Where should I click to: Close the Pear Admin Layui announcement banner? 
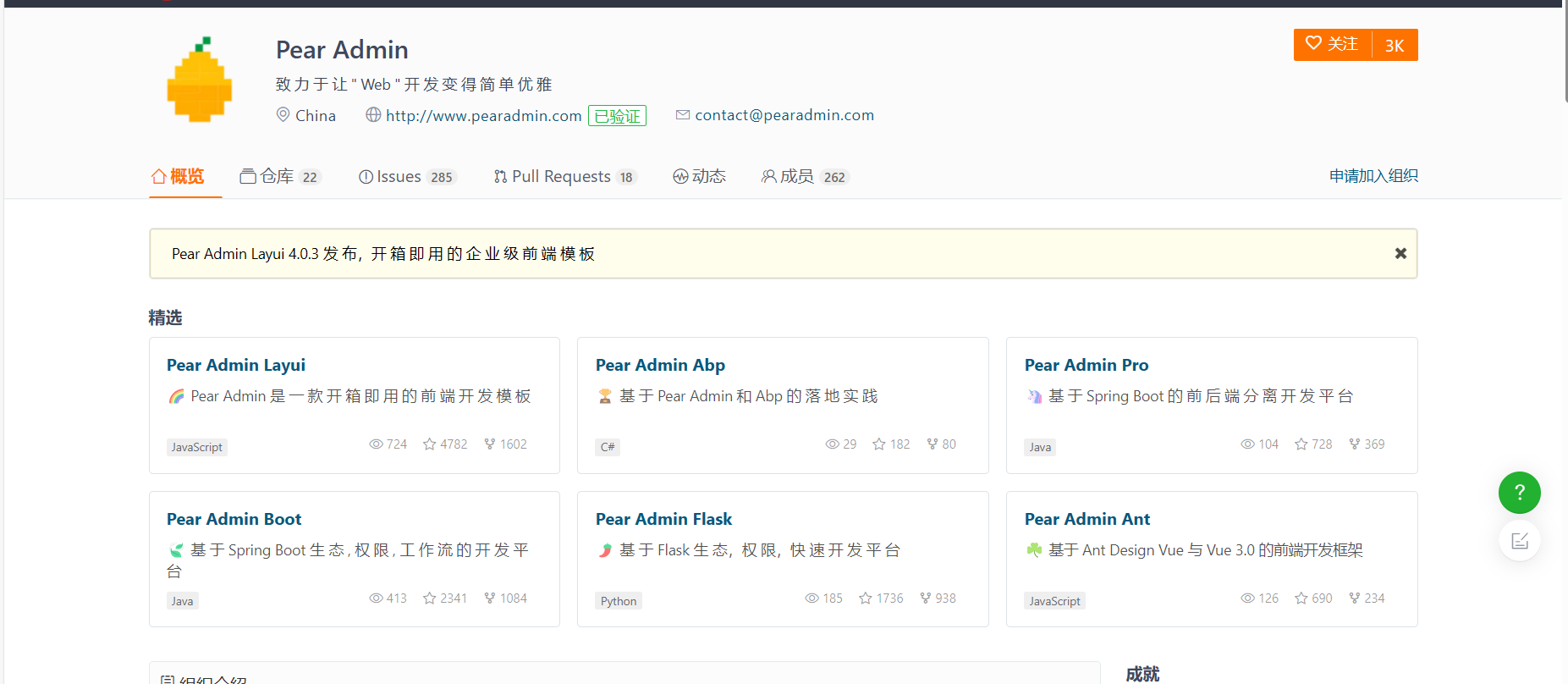click(x=1400, y=253)
